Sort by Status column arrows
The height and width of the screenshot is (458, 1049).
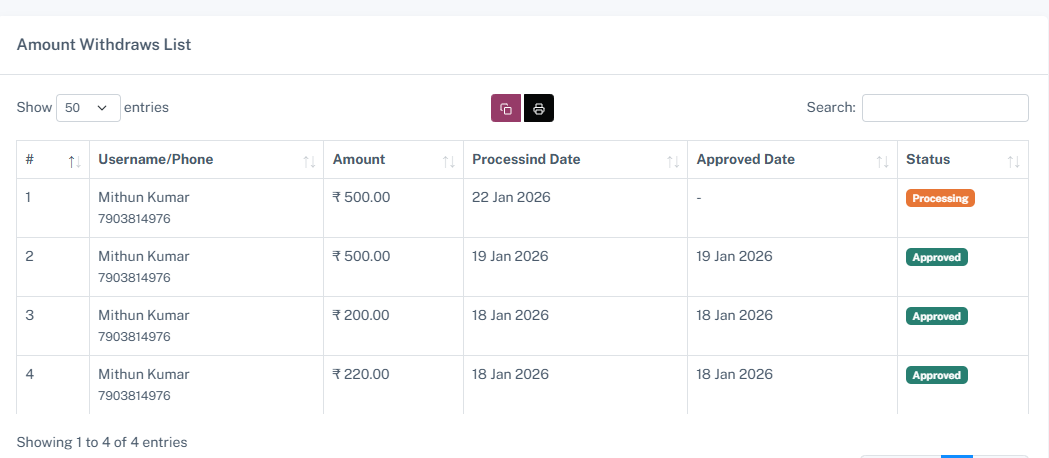[x=1013, y=161]
